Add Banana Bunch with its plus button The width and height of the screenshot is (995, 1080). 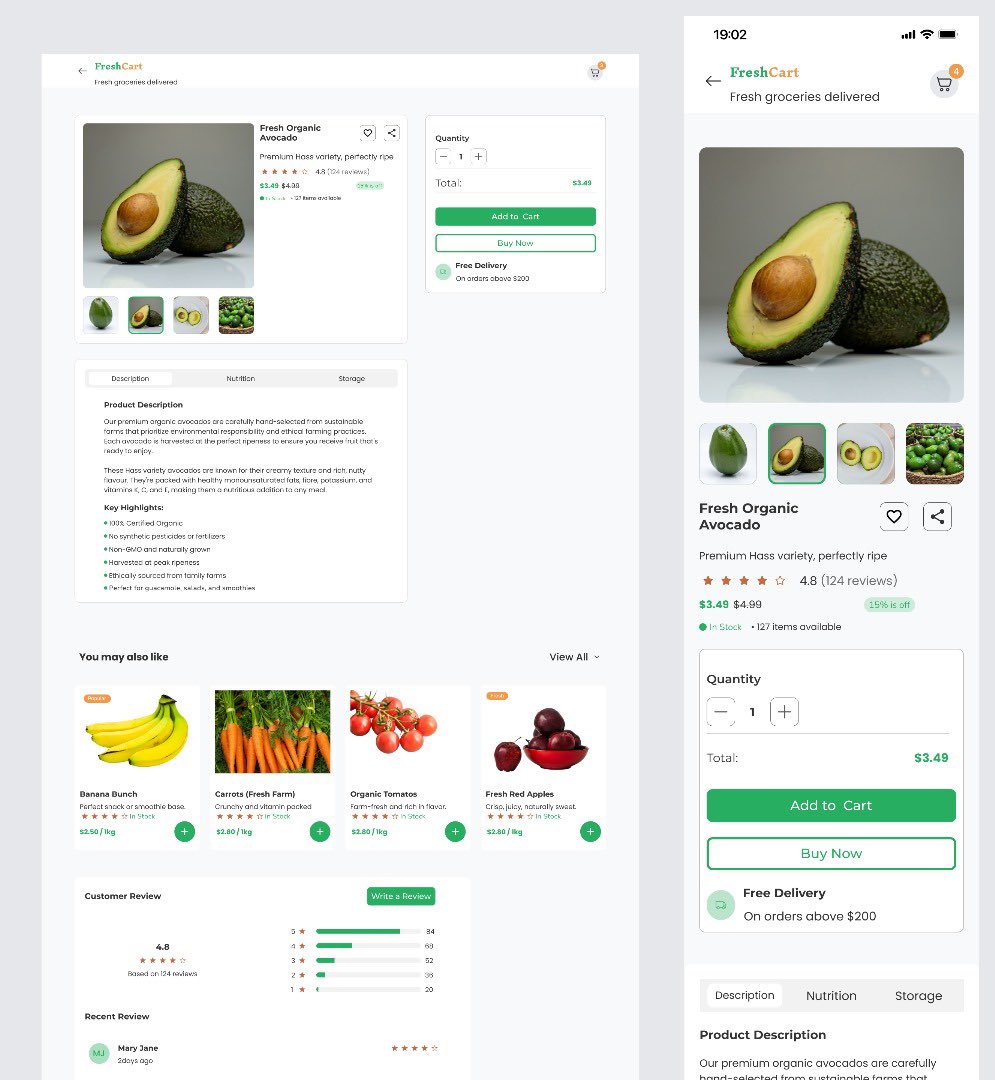[x=185, y=831]
